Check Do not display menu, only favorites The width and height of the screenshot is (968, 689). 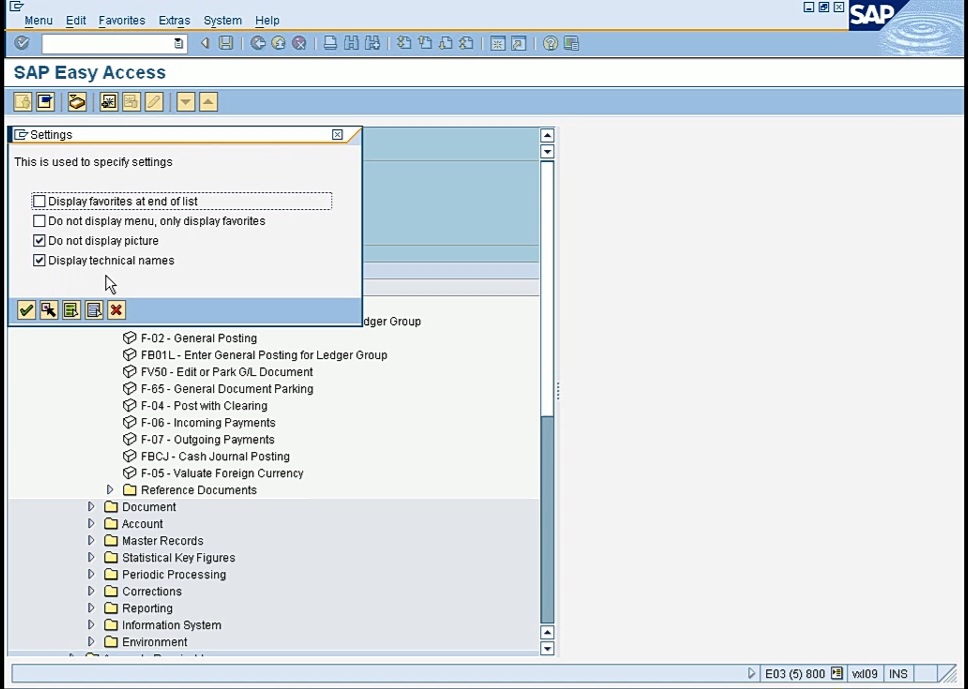point(39,221)
